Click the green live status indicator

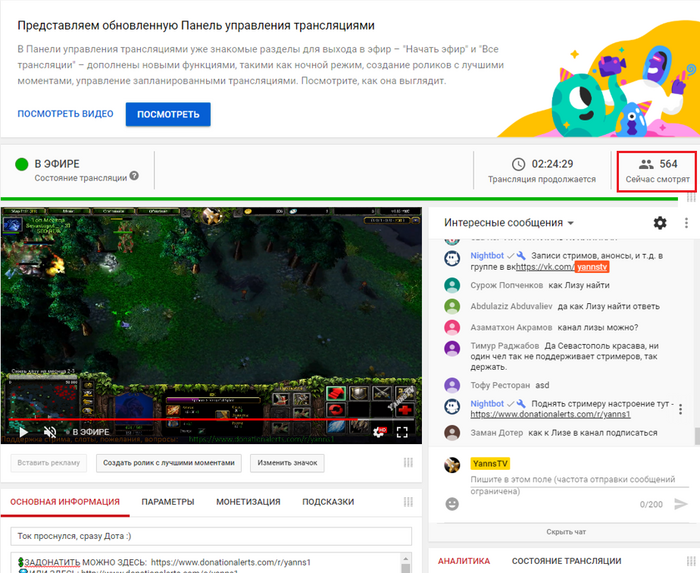pos(21,164)
